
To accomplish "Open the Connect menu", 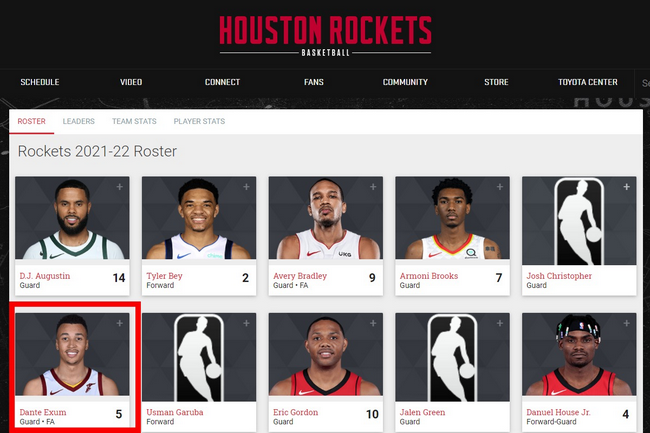I will point(222,82).
